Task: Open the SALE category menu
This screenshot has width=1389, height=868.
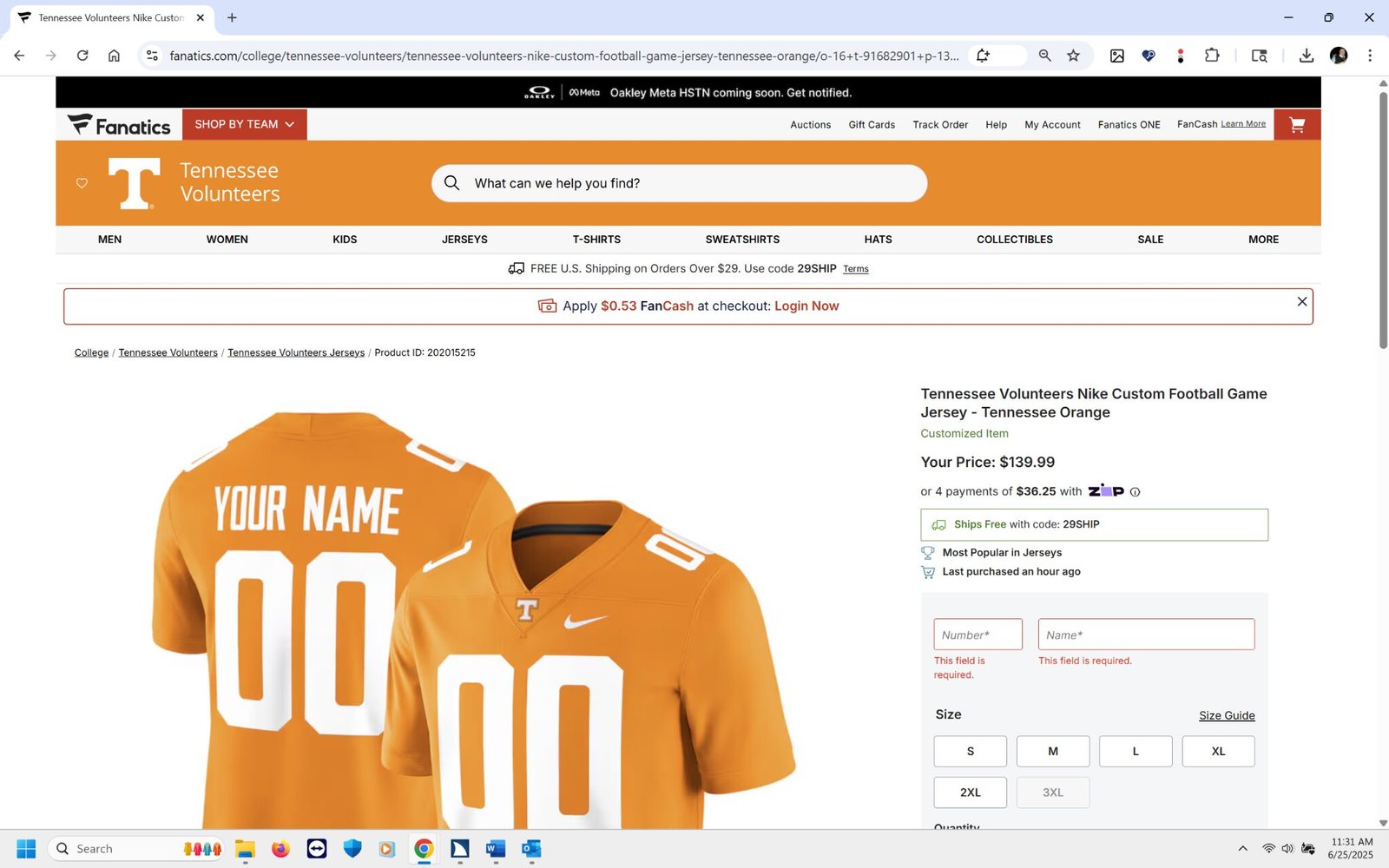Action: 1150,240
